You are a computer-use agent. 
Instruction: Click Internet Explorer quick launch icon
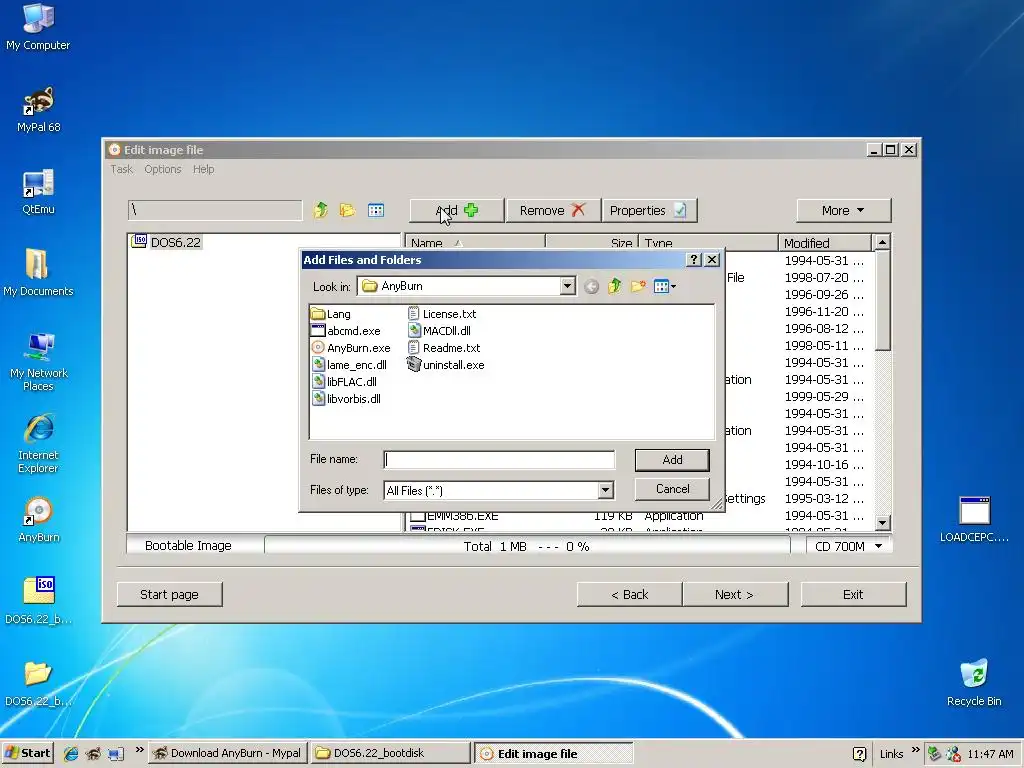(71, 754)
